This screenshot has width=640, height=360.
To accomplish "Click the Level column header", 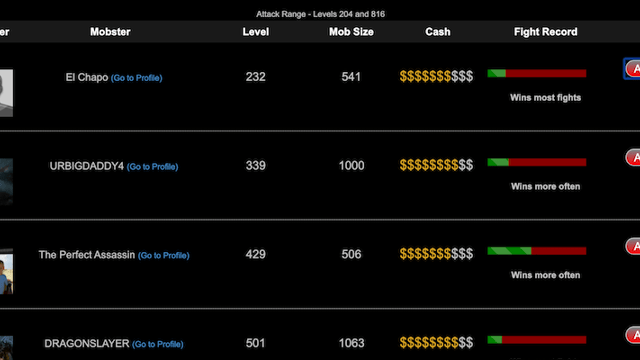I will [x=256, y=32].
